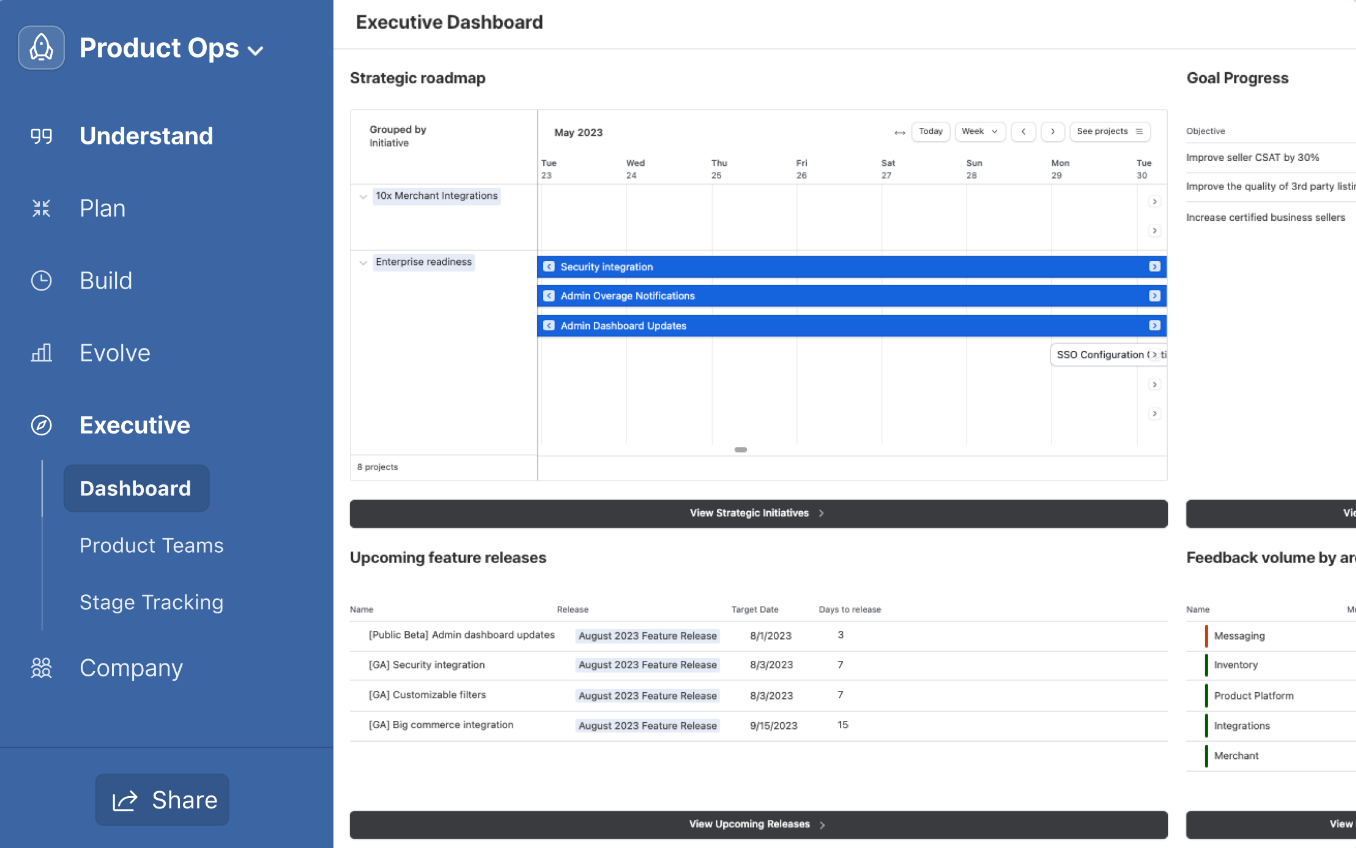Click the Plan section icon
This screenshot has width=1356, height=848.
41,208
